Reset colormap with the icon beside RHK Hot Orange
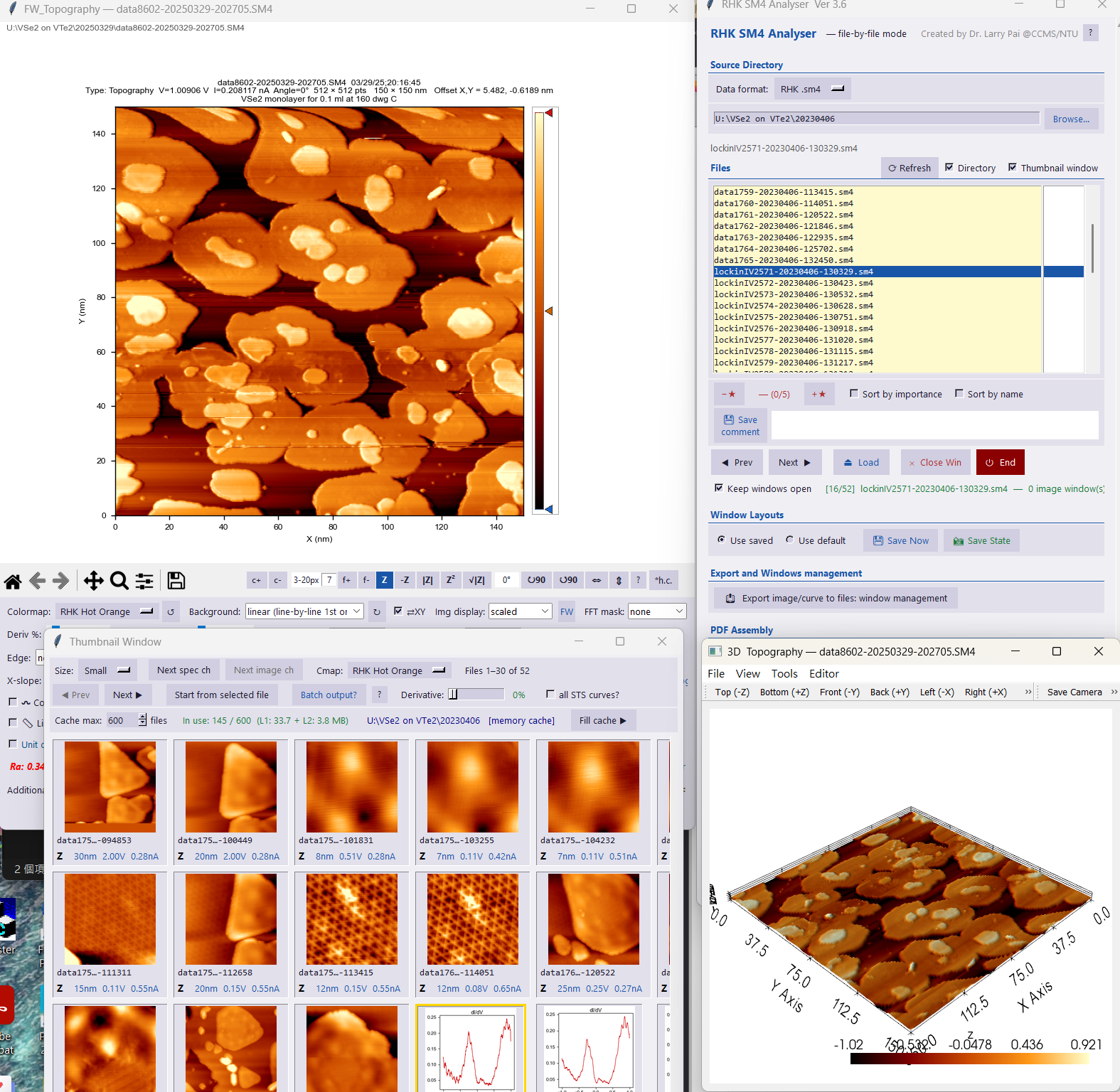 click(171, 611)
